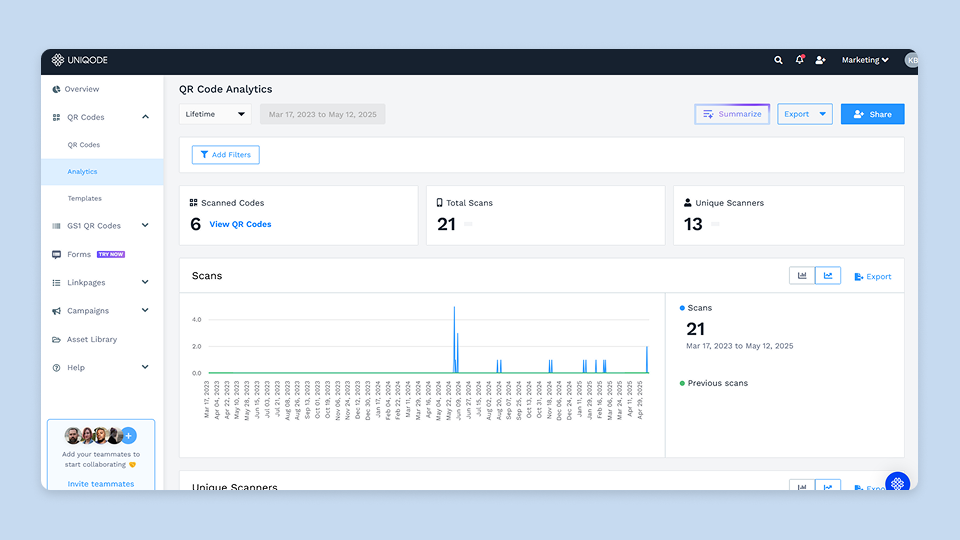The height and width of the screenshot is (540, 960).
Task: Click the Unique Scanners person icon
Action: click(x=688, y=203)
